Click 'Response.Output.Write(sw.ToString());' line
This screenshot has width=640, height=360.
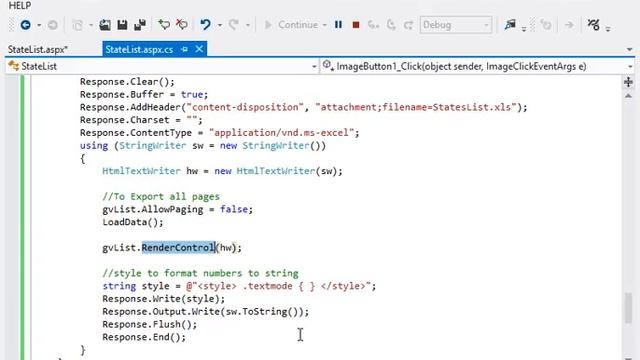click(206, 311)
